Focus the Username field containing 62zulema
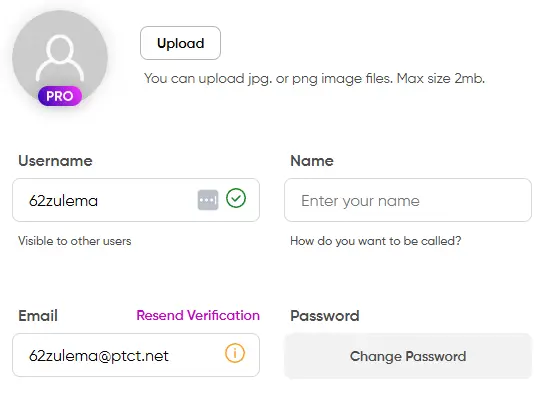 pos(136,200)
